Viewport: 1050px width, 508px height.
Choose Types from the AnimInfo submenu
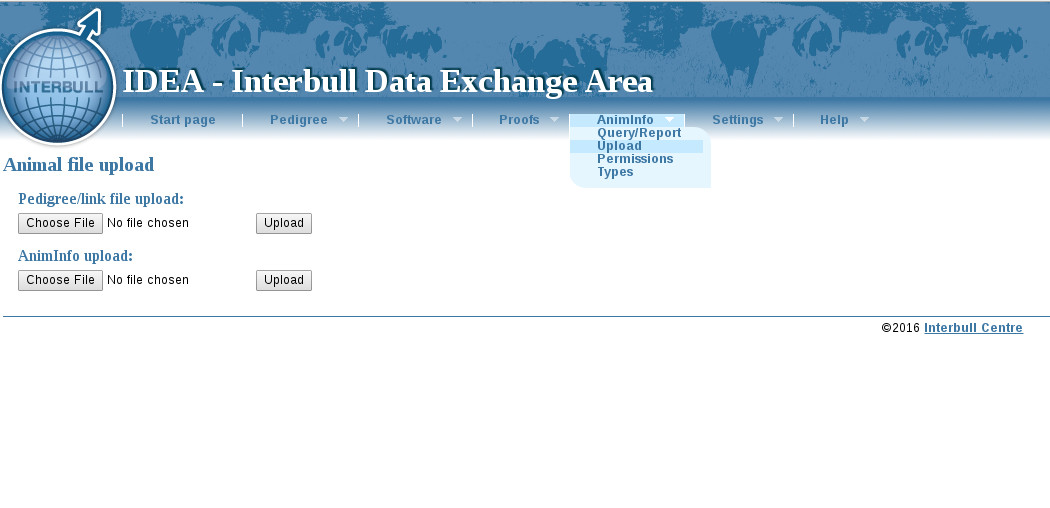coord(615,172)
